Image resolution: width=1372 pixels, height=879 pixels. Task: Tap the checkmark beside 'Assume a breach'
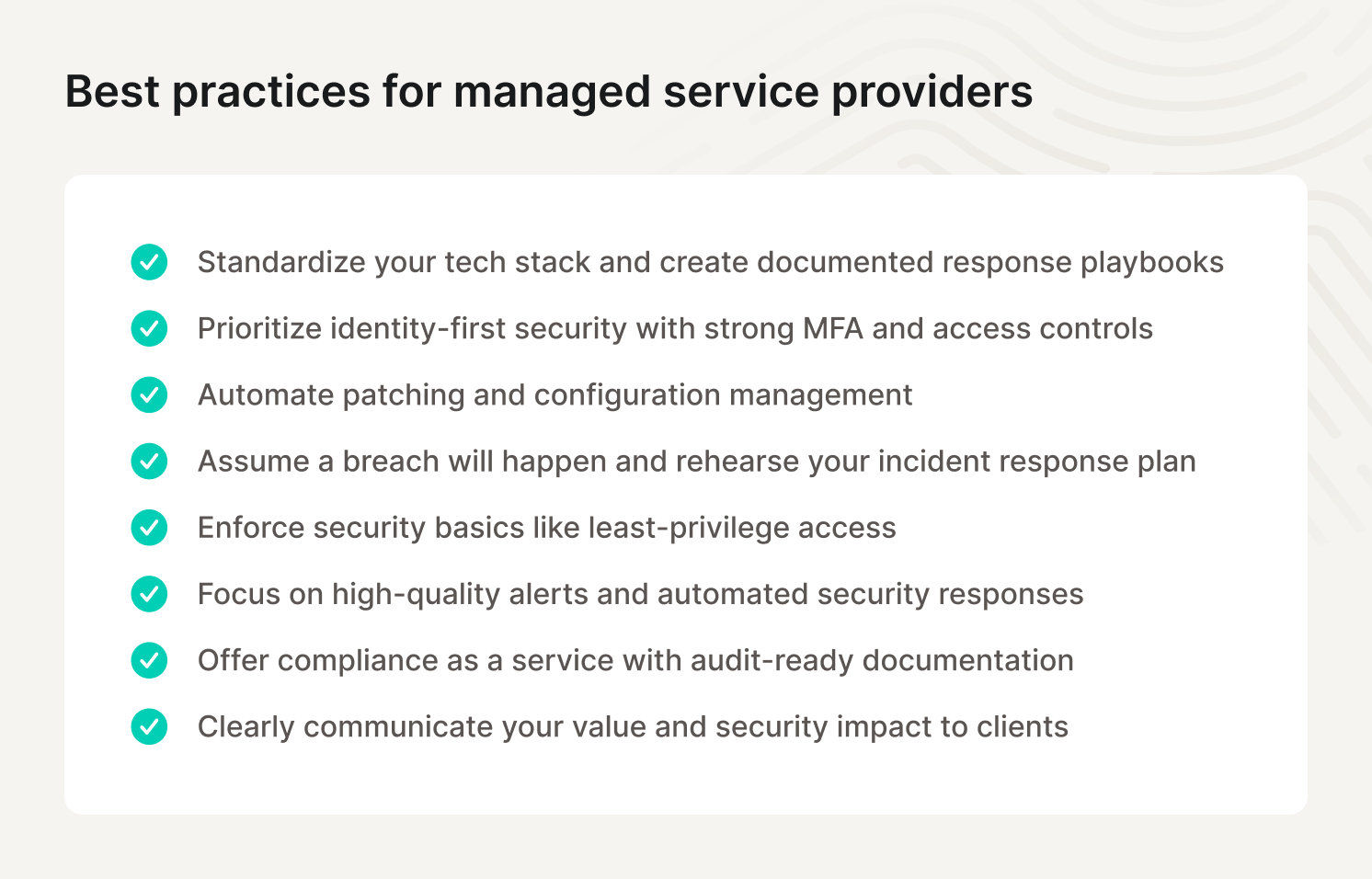click(149, 462)
